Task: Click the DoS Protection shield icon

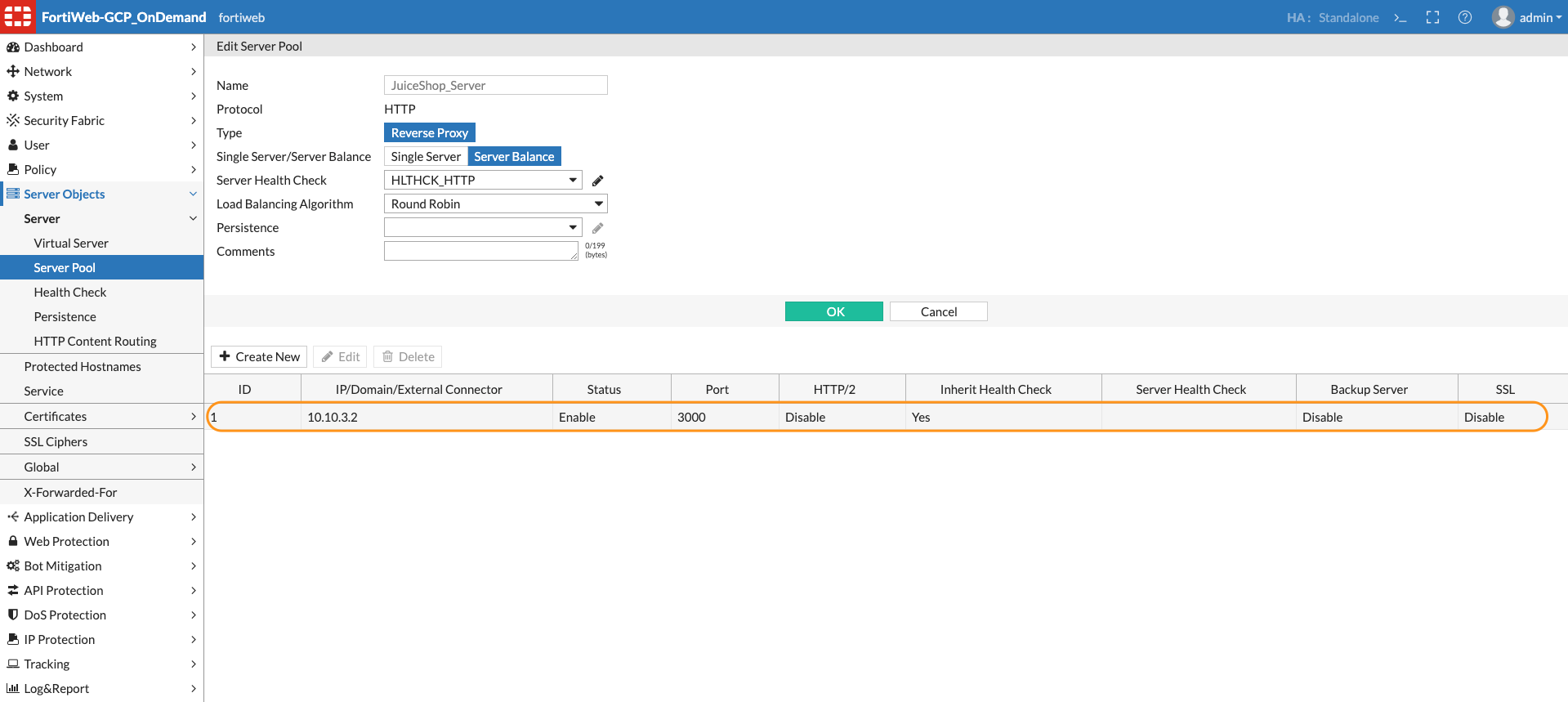Action: tap(13, 615)
